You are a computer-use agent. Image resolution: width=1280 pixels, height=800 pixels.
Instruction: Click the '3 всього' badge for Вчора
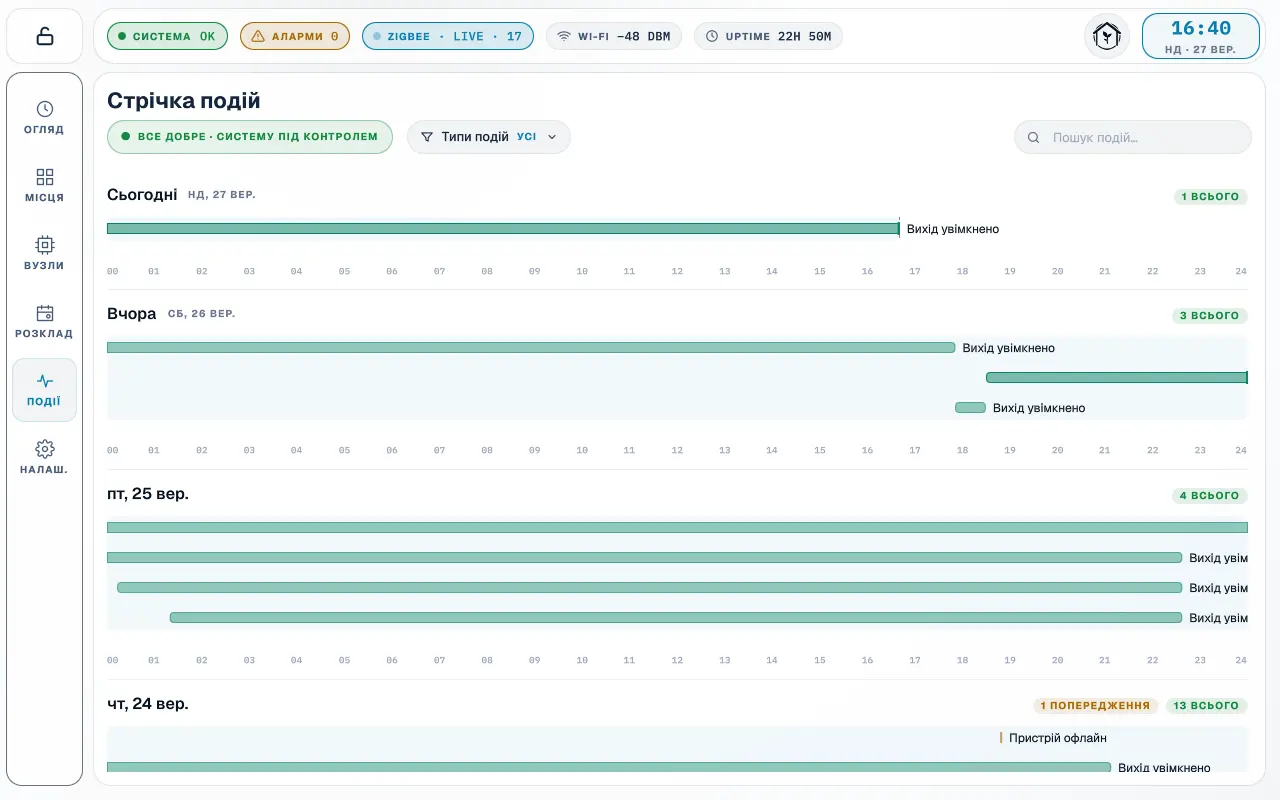pyautogui.click(x=1210, y=316)
